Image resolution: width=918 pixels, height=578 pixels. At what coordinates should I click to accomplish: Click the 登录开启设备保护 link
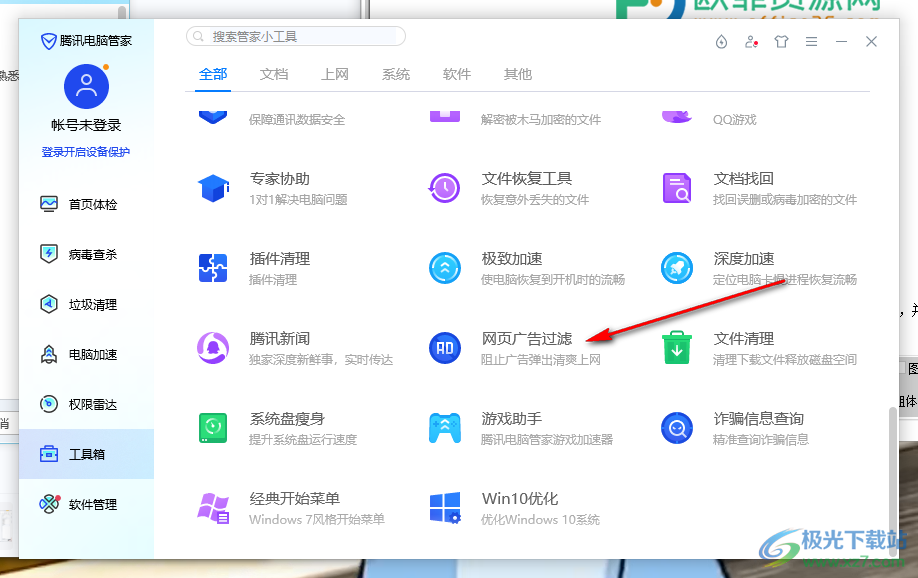86,152
